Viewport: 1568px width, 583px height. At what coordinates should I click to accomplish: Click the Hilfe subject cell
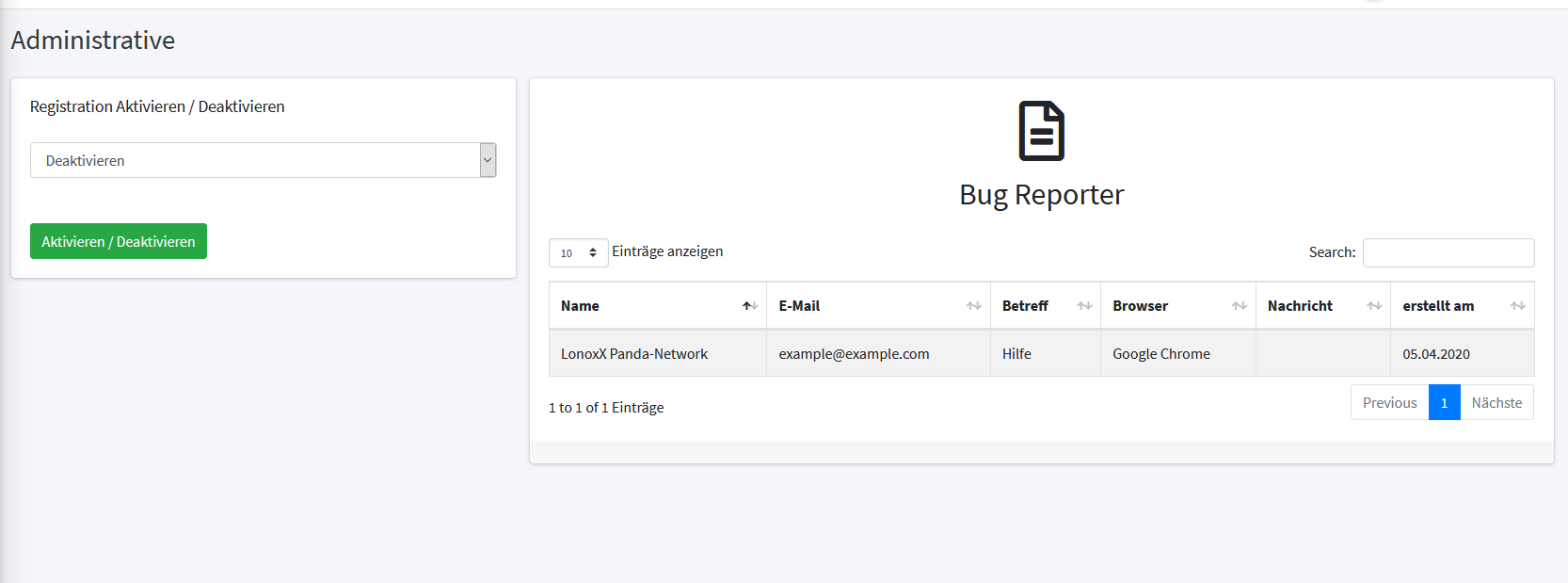1016,354
